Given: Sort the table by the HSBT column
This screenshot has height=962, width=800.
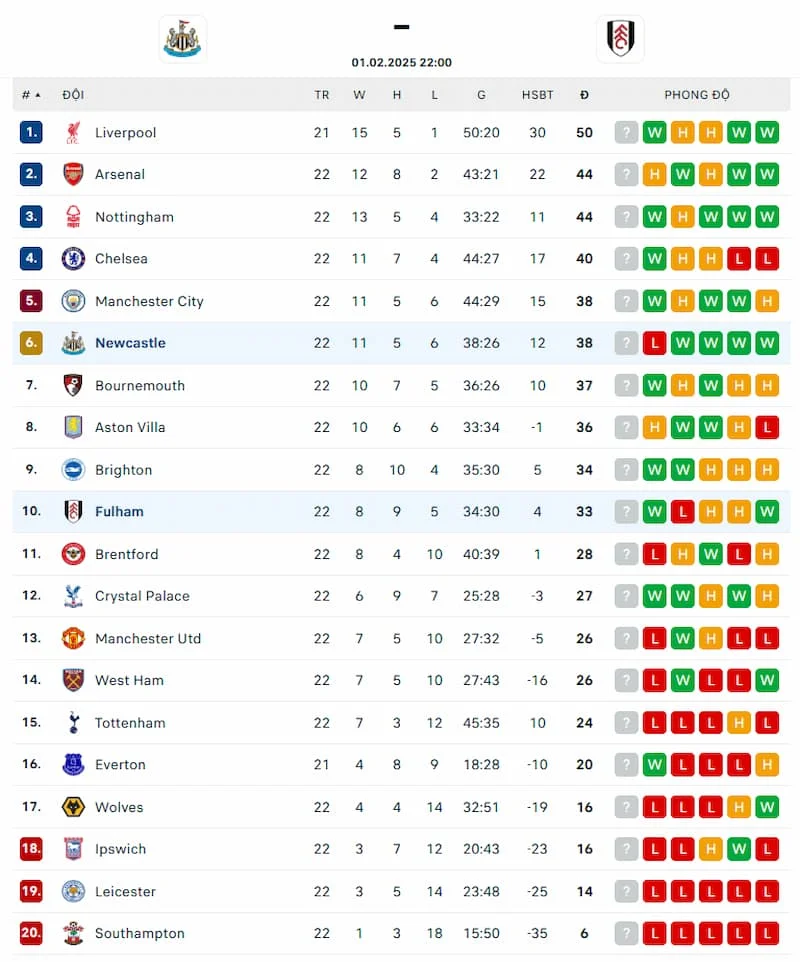Looking at the screenshot, I should [537, 95].
